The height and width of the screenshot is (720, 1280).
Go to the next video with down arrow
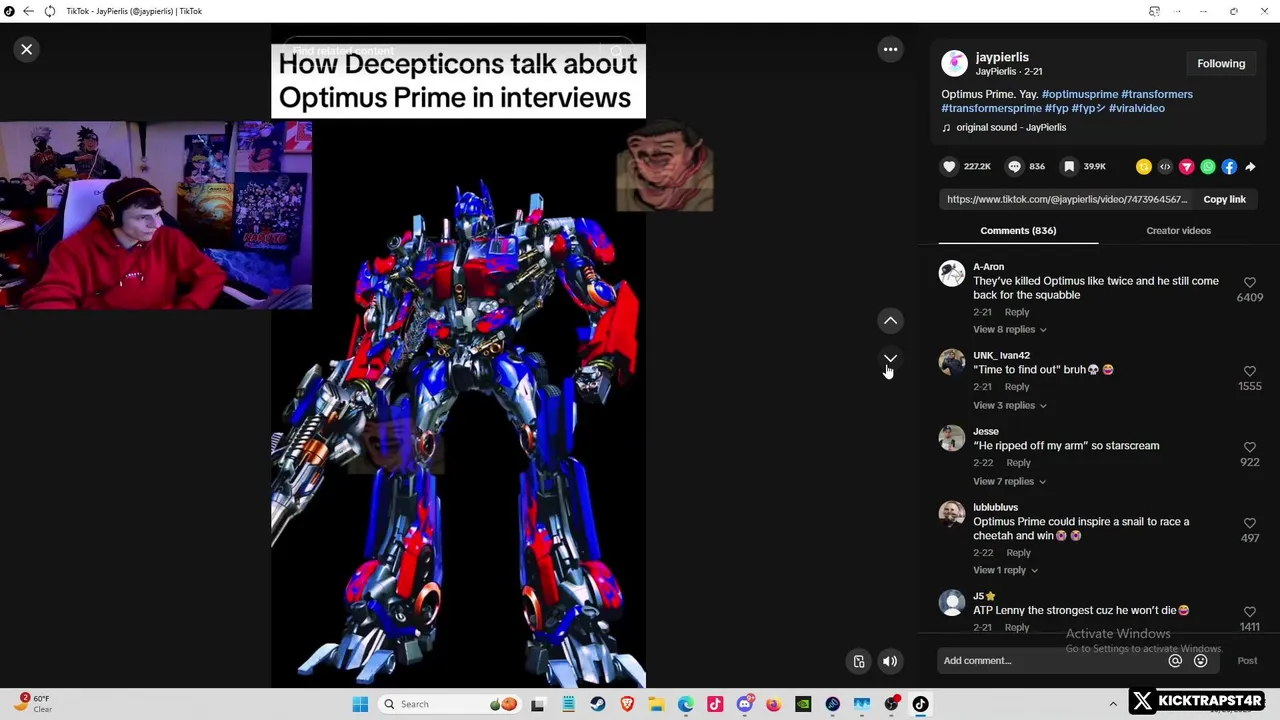point(890,359)
